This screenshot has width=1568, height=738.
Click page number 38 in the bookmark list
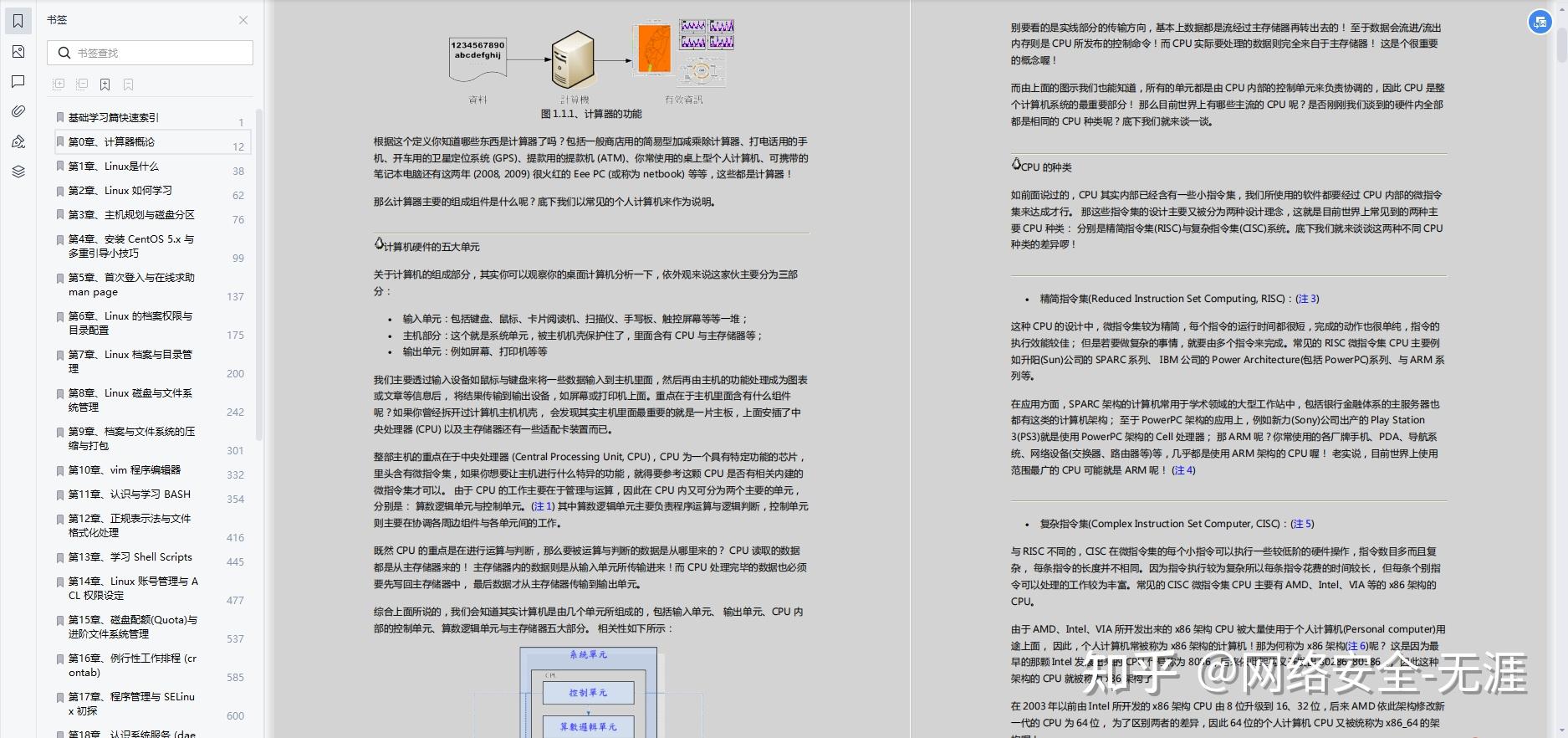pos(238,172)
